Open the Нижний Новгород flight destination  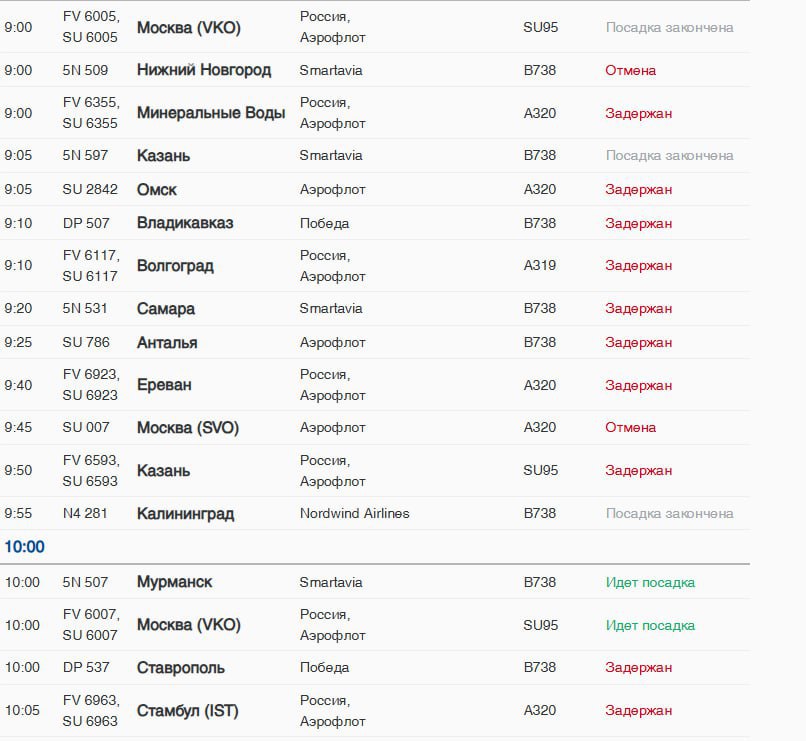click(x=203, y=70)
